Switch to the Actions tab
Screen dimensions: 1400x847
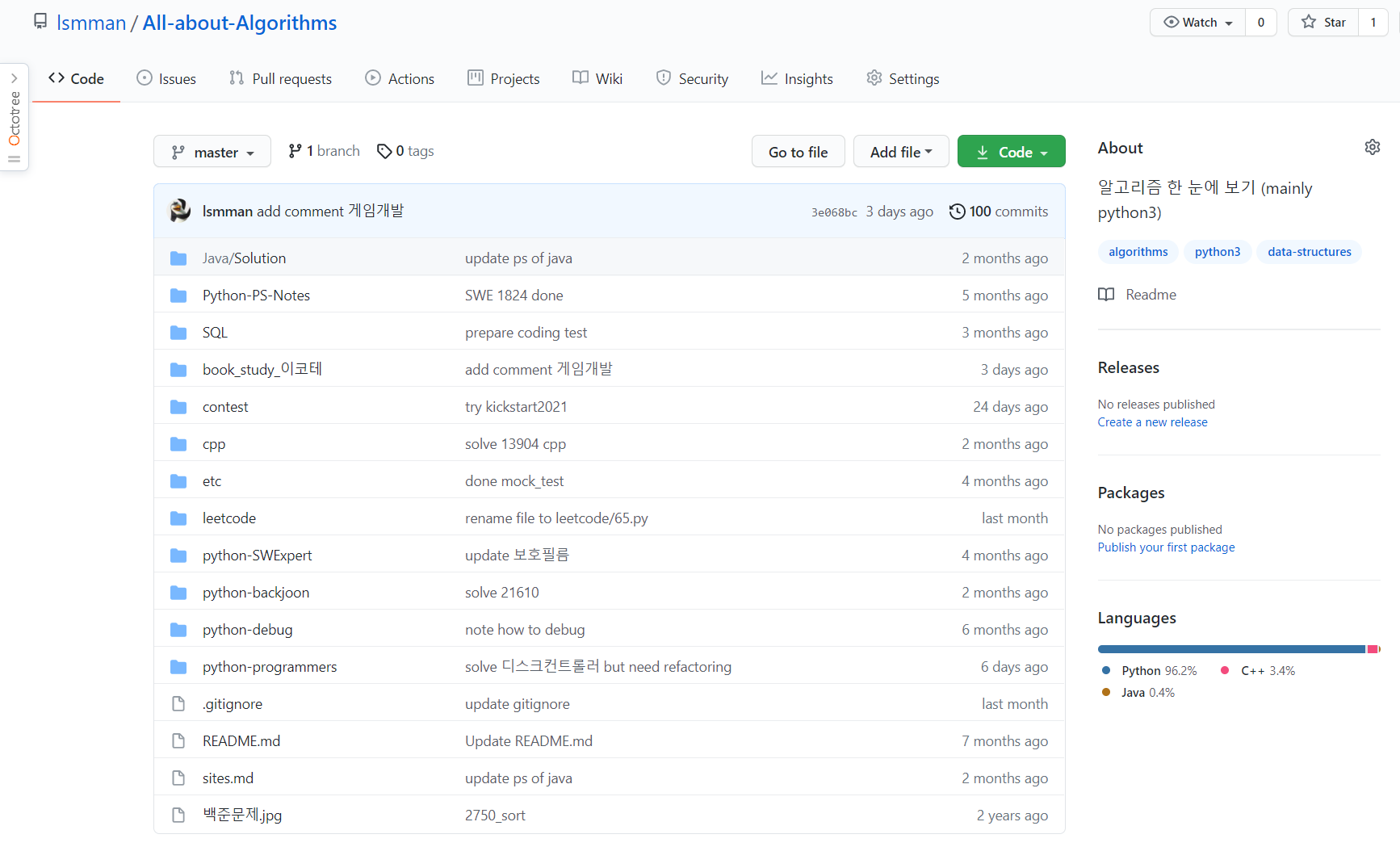point(400,78)
